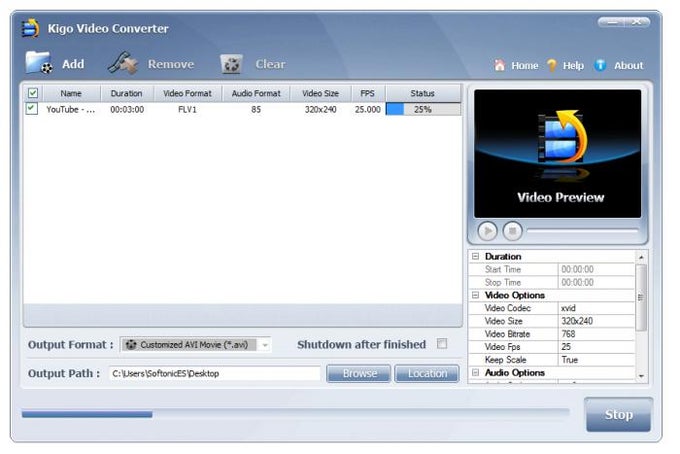Uncheck the YouTube file row checkbox
The image size is (680, 454).
click(32, 108)
